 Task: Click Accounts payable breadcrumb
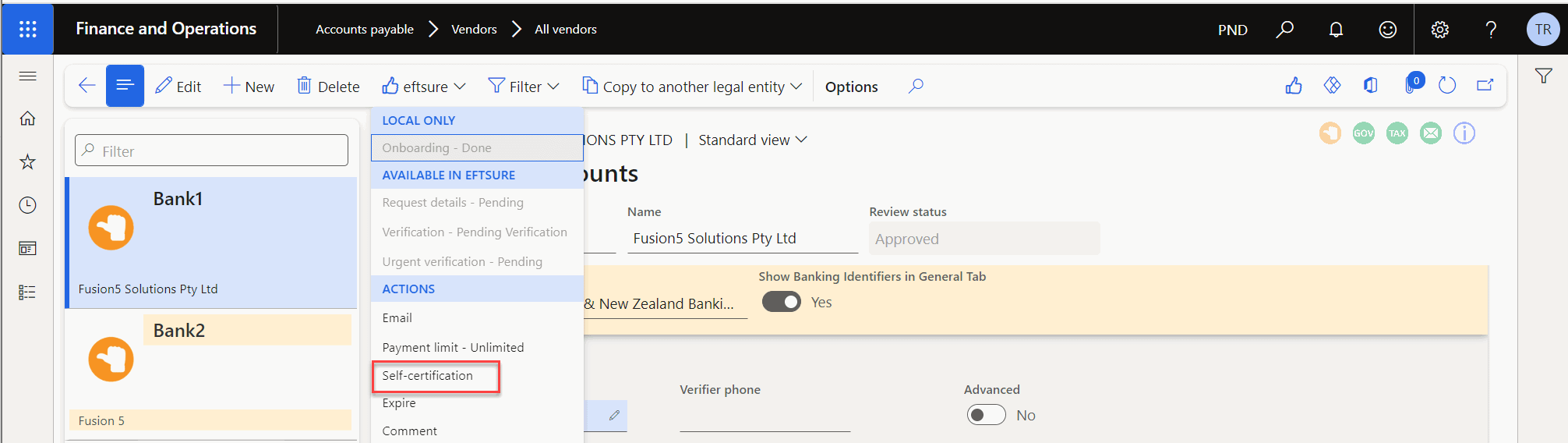(365, 30)
